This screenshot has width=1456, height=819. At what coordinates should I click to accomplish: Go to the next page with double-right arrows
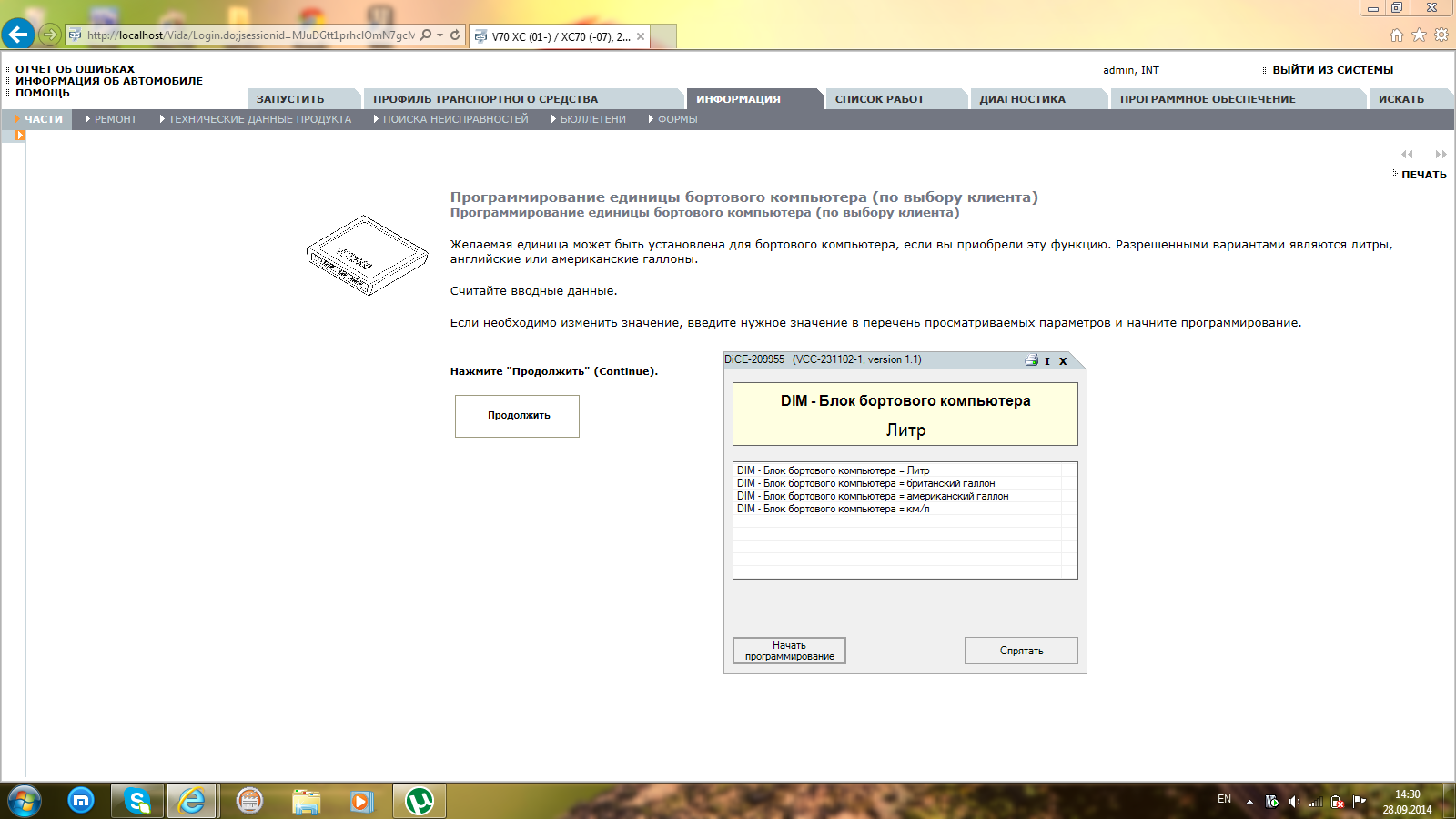1441,155
